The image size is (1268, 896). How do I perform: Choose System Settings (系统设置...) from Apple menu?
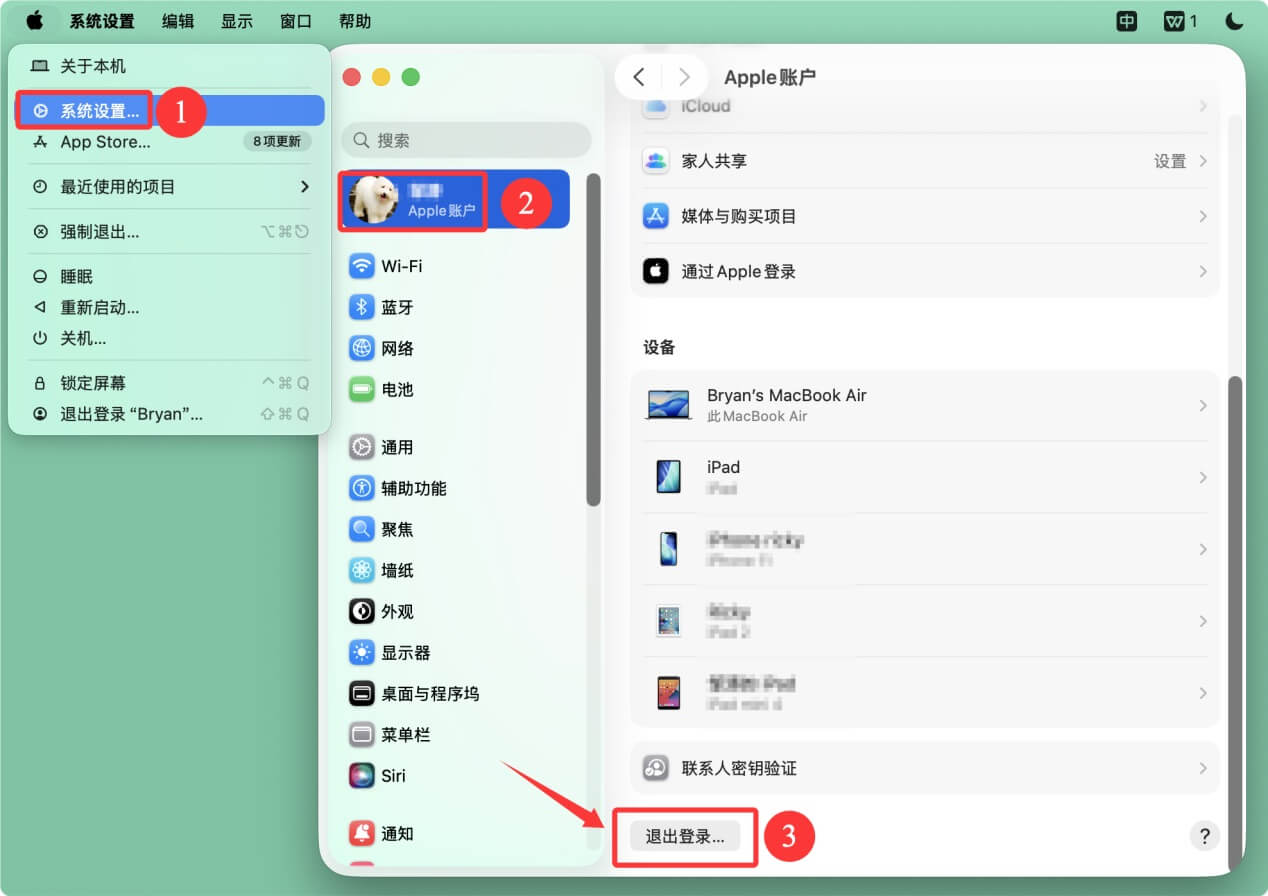(x=100, y=111)
